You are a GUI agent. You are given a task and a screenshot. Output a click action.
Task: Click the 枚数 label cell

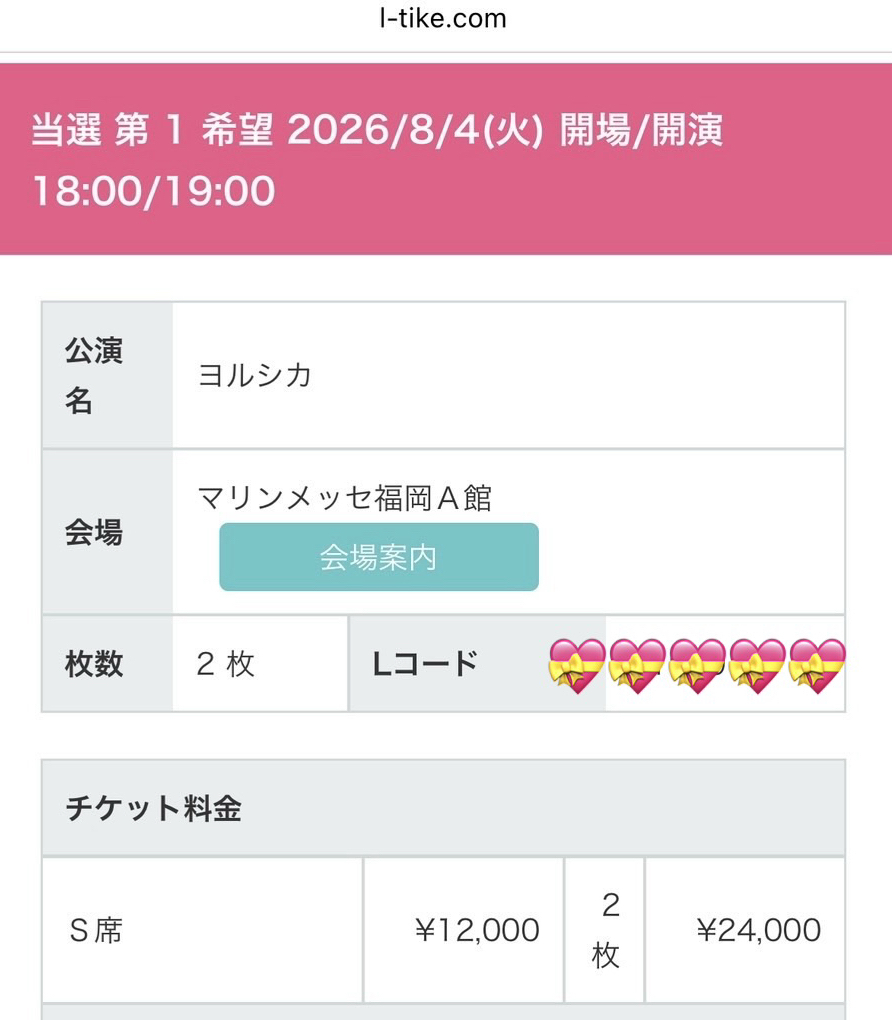point(94,664)
